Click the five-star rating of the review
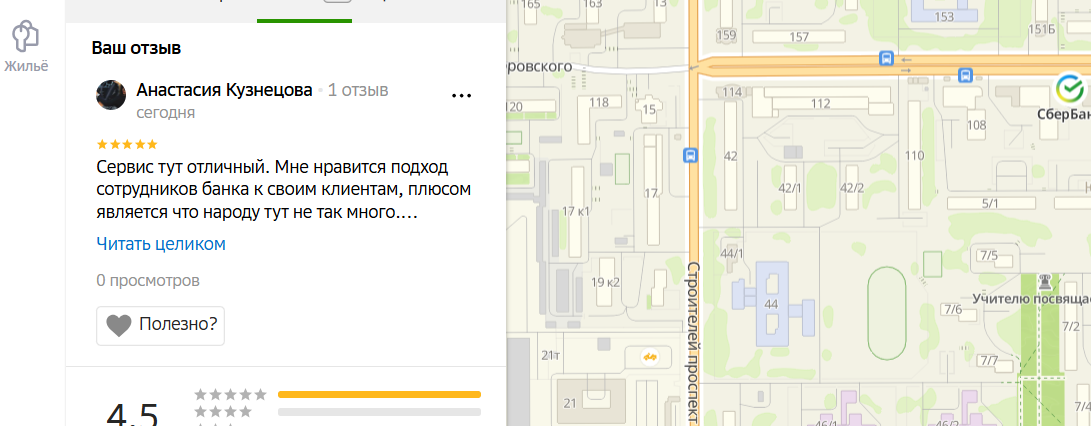Viewport: 1091px width, 426px height. pos(127,145)
